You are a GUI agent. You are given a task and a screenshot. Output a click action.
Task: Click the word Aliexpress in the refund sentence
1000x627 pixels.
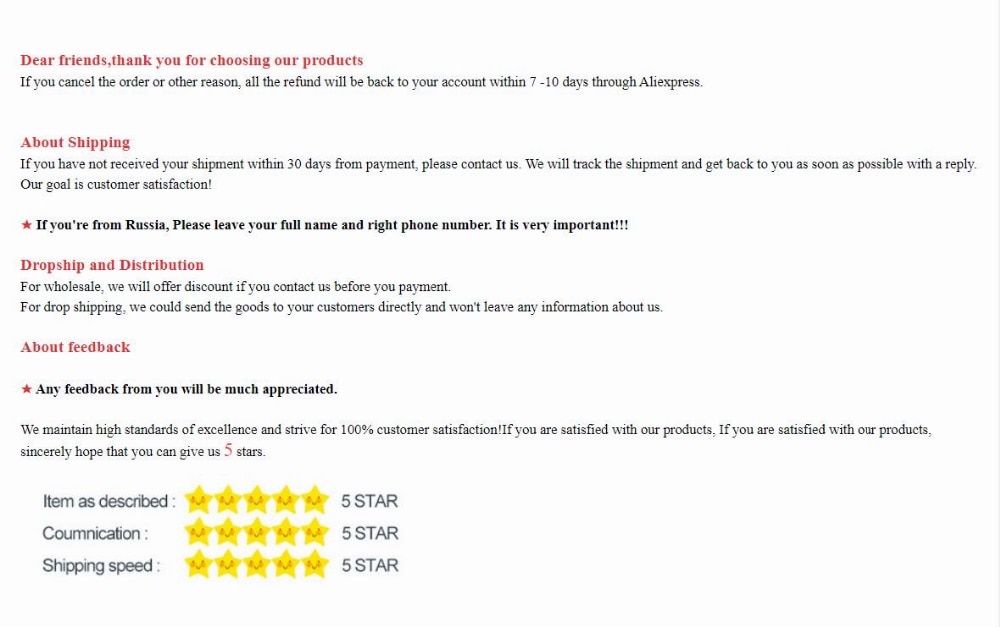click(x=670, y=82)
